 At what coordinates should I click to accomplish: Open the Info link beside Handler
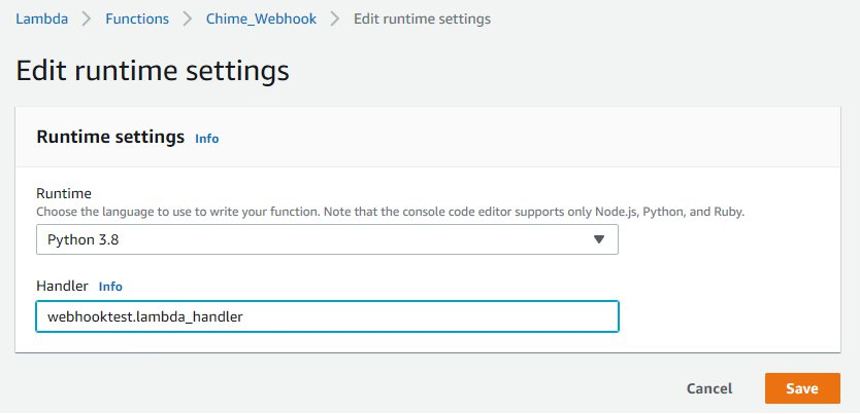(x=110, y=287)
